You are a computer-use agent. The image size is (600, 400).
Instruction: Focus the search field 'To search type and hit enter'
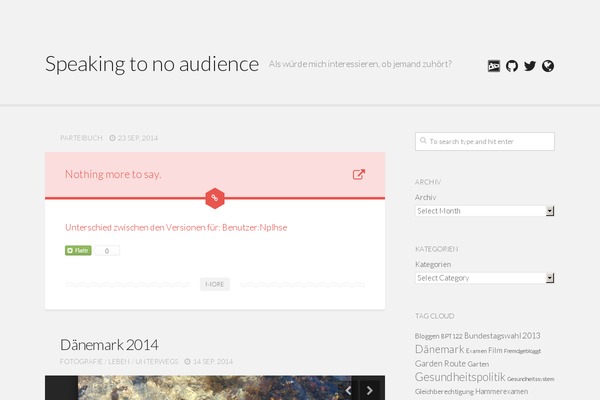click(x=484, y=141)
